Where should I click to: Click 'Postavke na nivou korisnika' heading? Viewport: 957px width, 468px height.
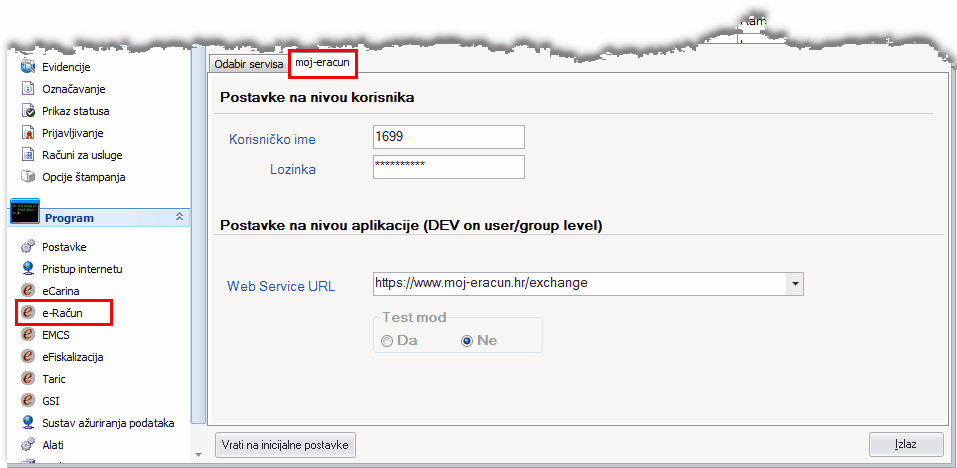tap(317, 97)
